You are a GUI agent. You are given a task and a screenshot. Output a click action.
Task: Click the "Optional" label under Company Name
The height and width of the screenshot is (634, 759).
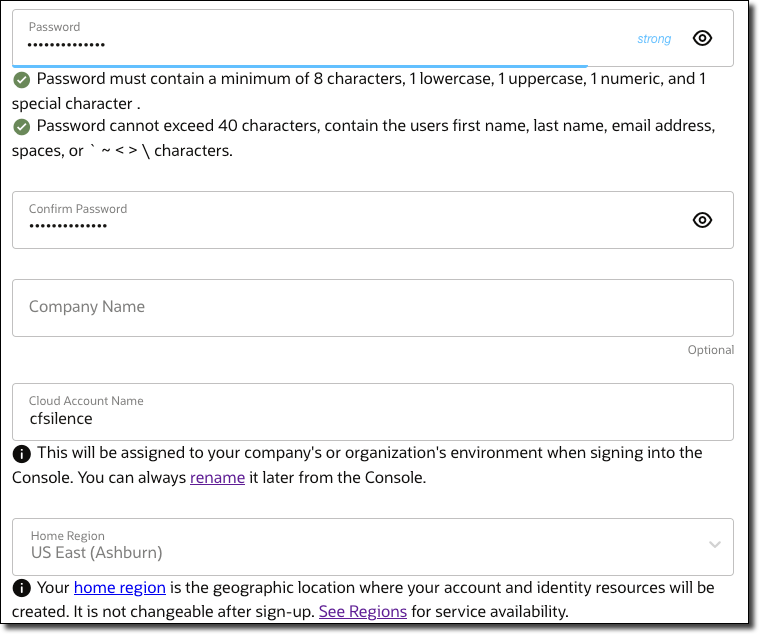[x=710, y=350]
